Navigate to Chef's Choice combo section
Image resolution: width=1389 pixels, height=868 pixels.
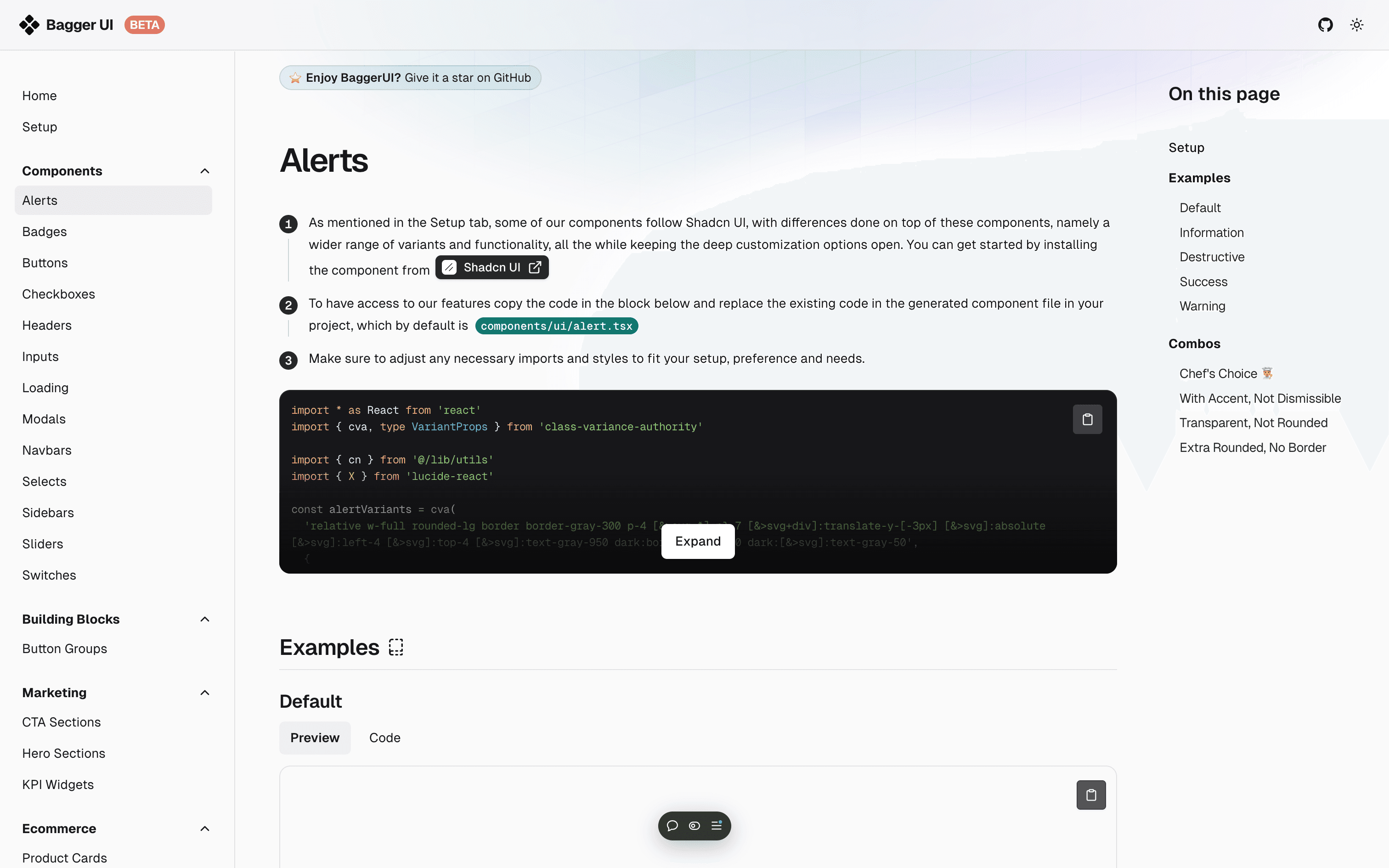1225,373
